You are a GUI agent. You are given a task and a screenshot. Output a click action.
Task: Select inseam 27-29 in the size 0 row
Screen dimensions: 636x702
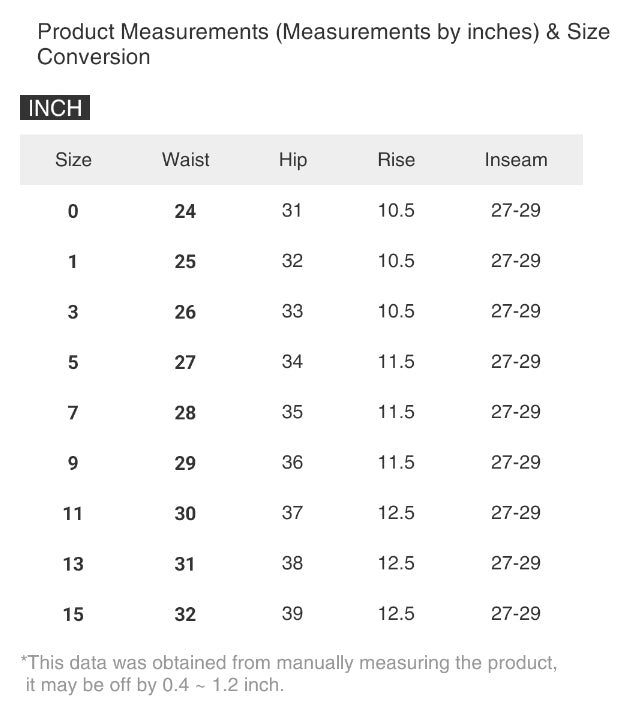click(516, 211)
